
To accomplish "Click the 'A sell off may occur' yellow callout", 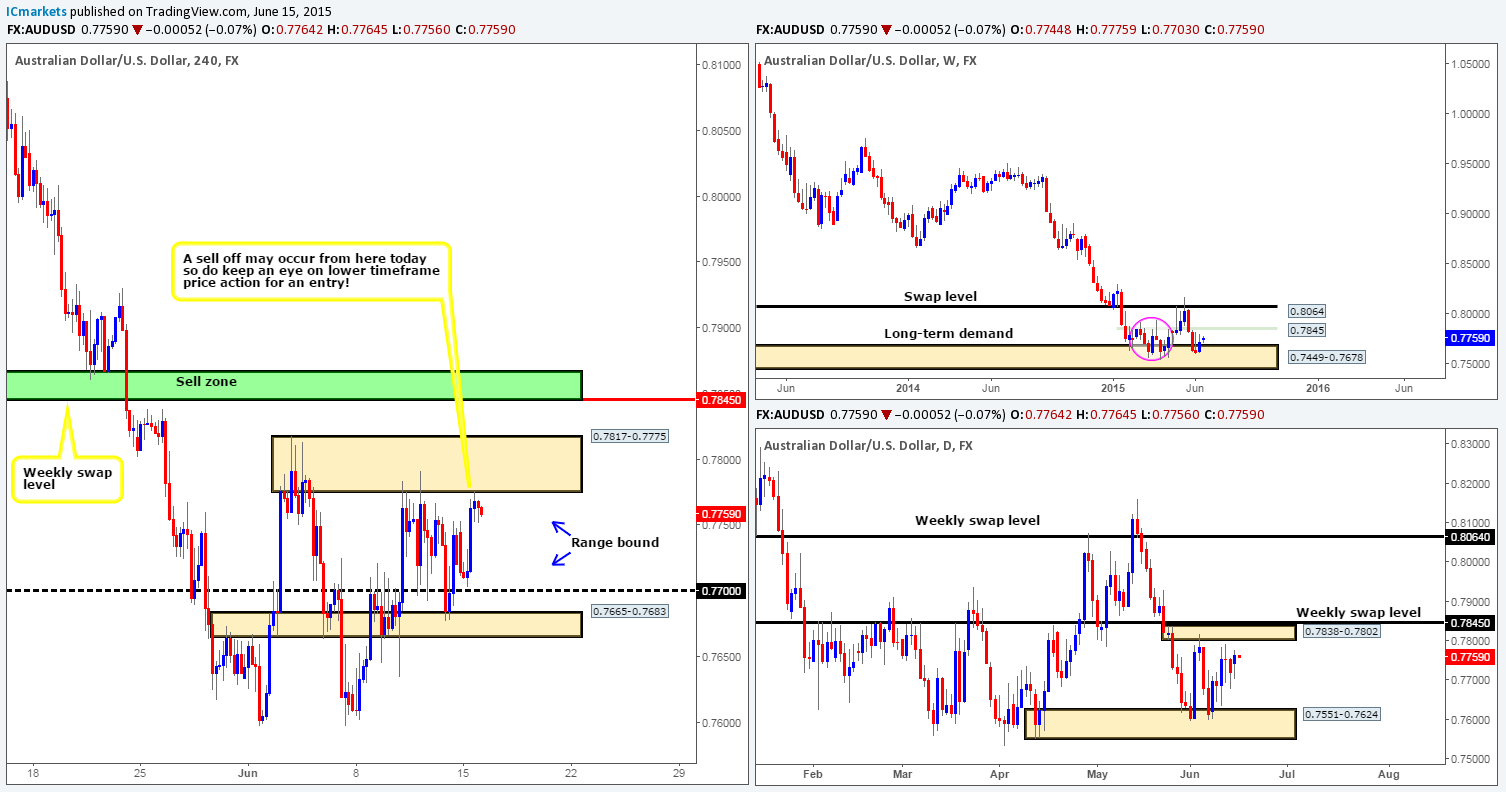I will 312,270.
